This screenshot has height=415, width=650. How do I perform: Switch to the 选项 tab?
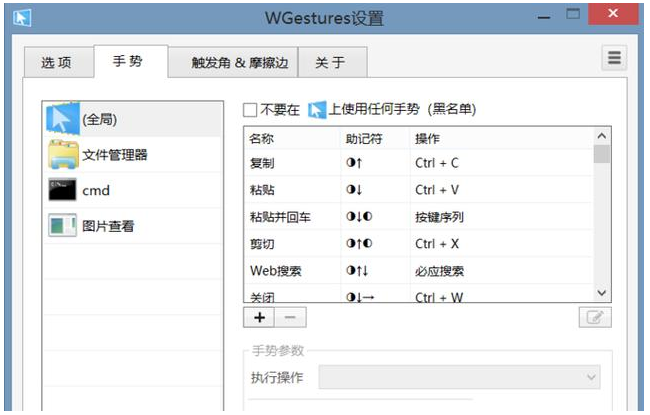point(58,62)
